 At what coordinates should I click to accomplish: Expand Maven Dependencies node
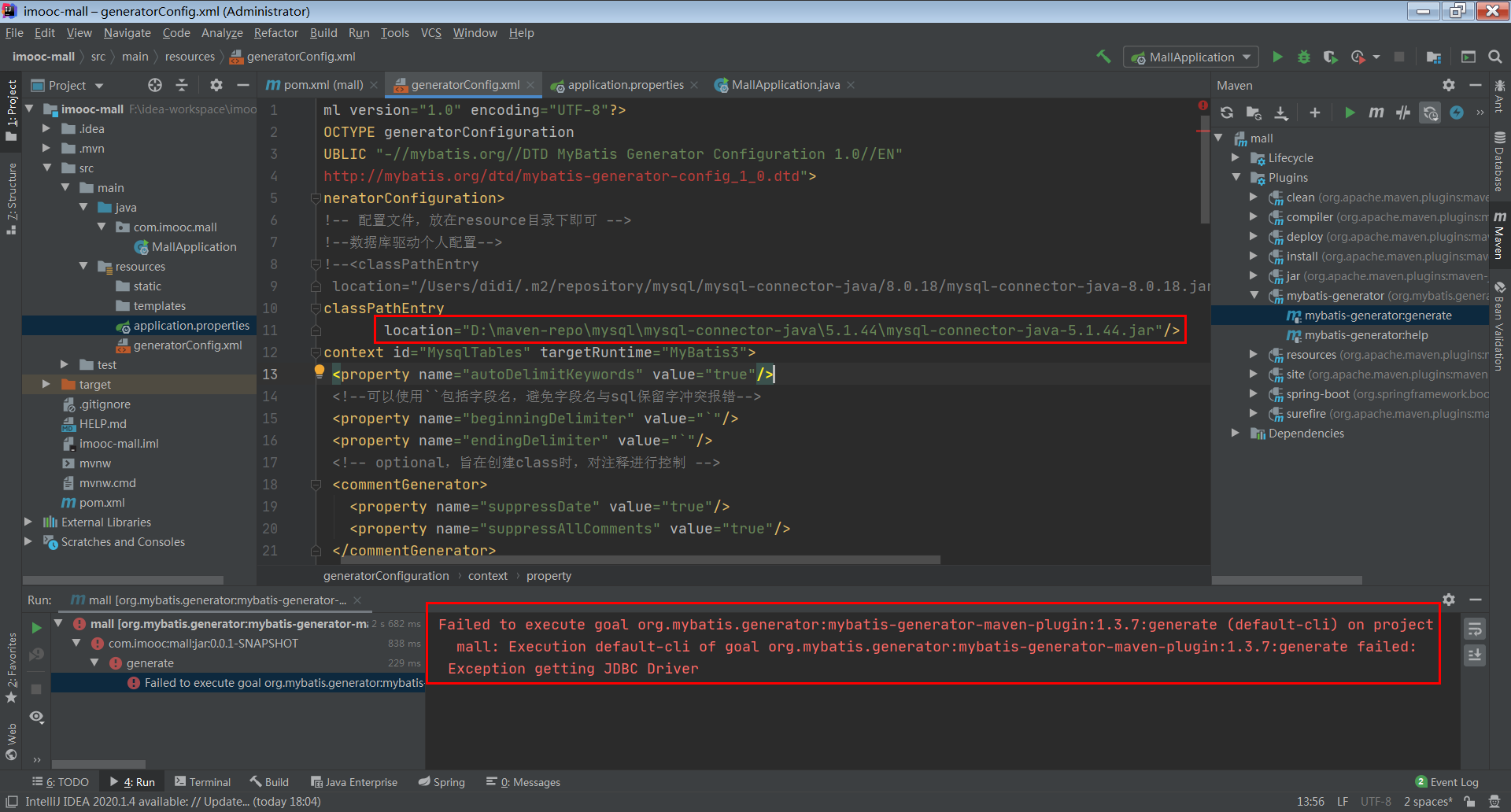click(1236, 433)
